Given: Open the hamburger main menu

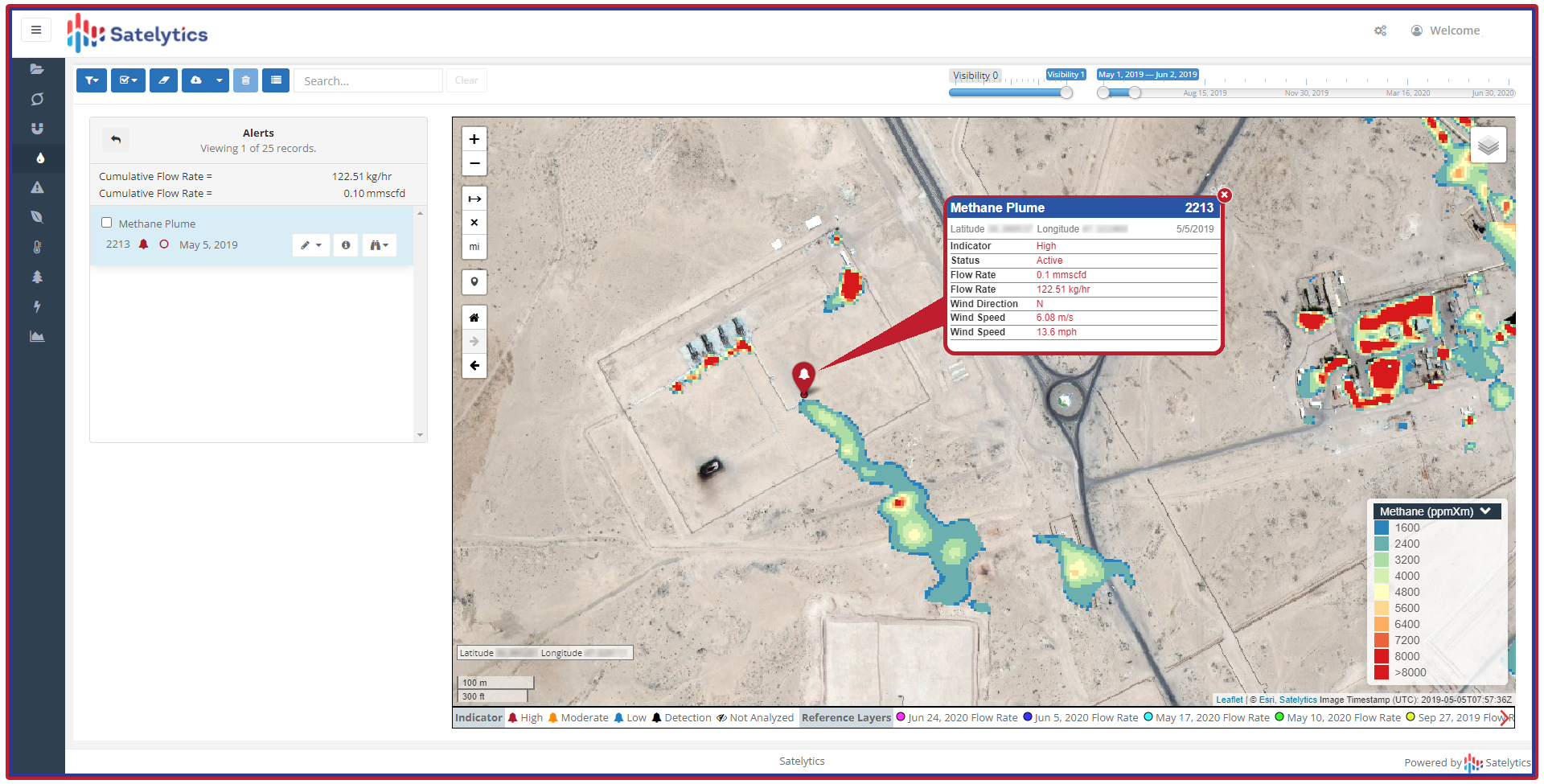Looking at the screenshot, I should [x=36, y=31].
